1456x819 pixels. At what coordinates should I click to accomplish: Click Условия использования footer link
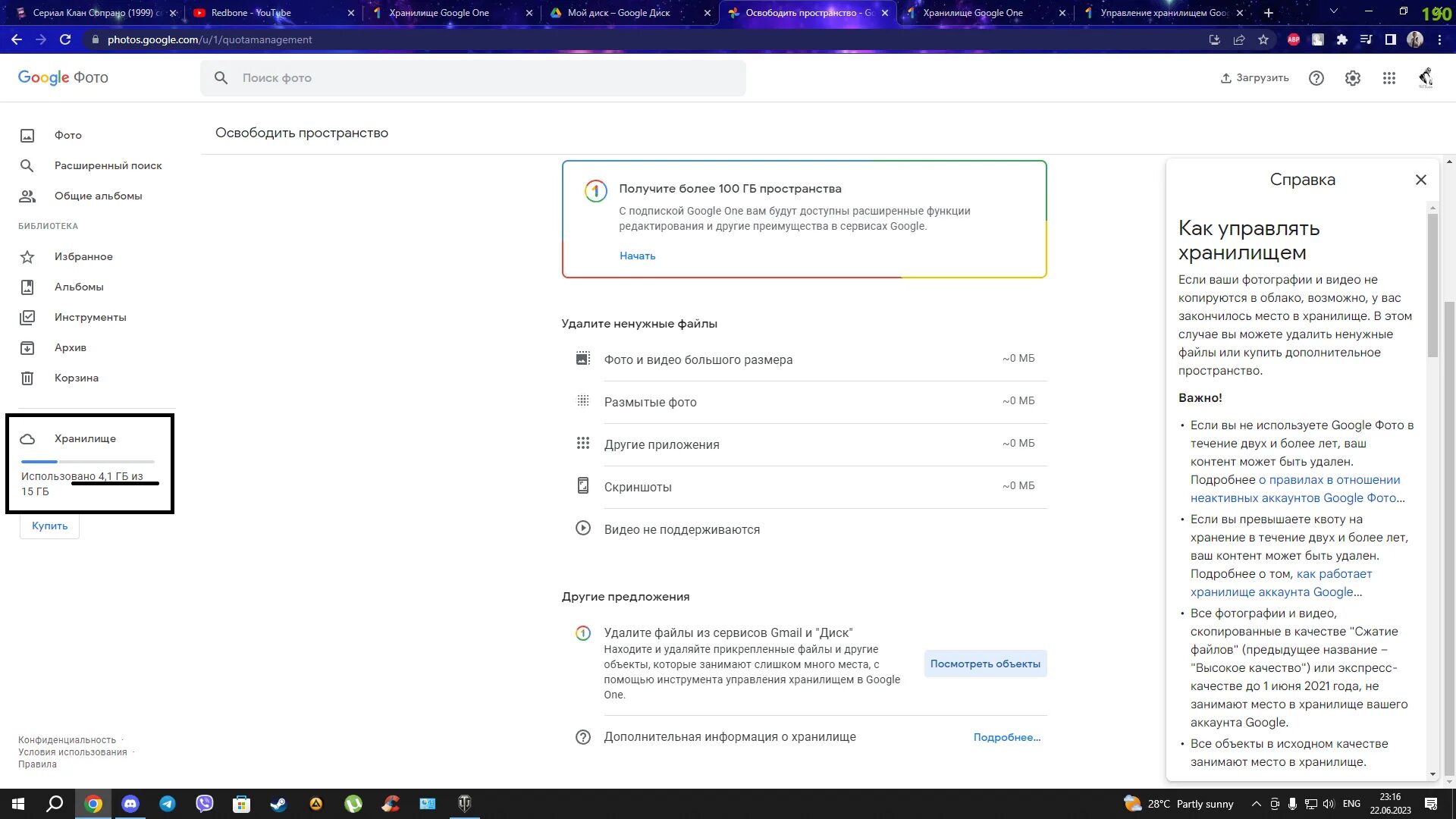(x=73, y=752)
